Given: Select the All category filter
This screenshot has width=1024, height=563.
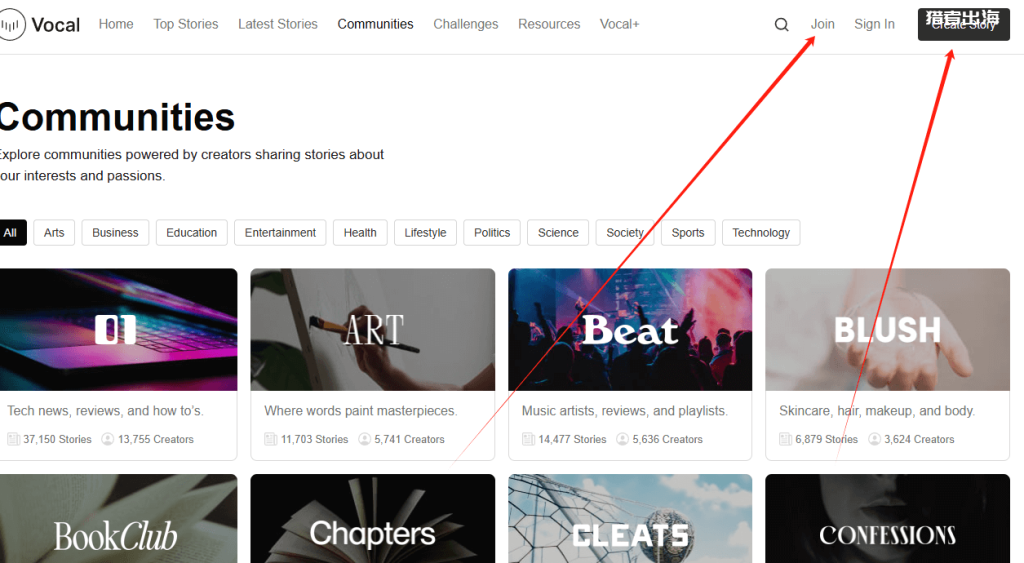Looking at the screenshot, I should tap(11, 233).
